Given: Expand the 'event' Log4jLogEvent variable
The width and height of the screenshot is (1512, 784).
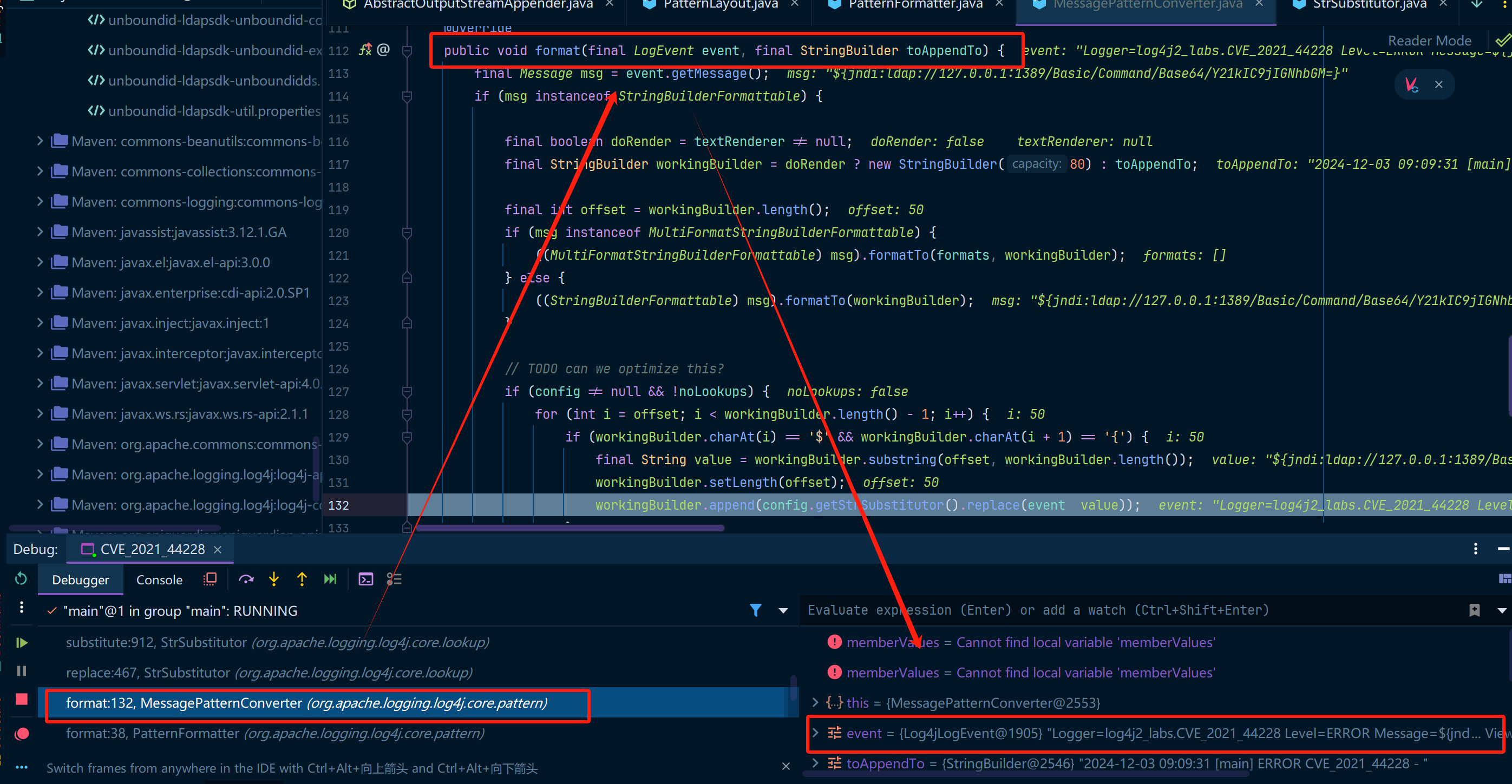Looking at the screenshot, I should [x=815, y=733].
